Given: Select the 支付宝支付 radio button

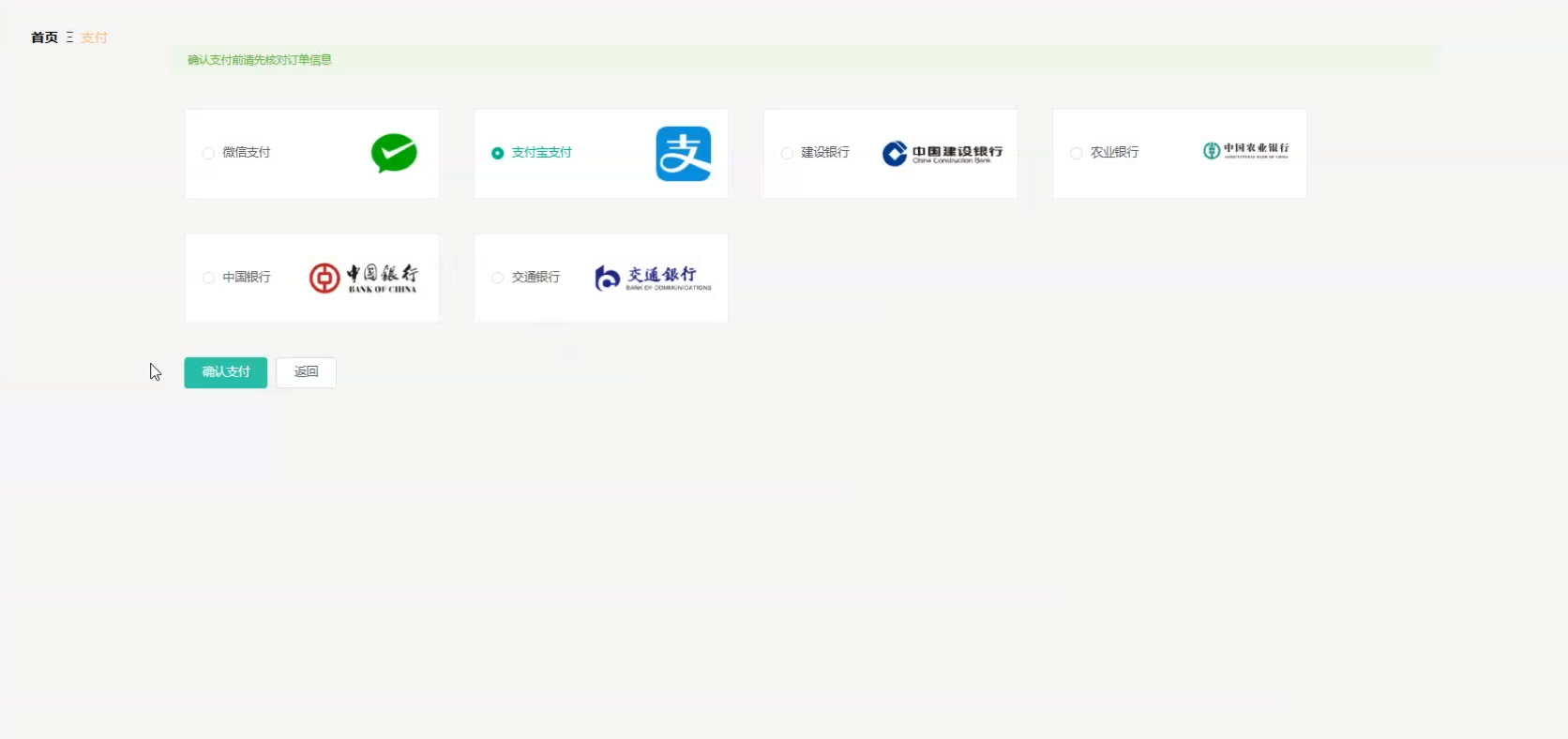Looking at the screenshot, I should click(498, 153).
